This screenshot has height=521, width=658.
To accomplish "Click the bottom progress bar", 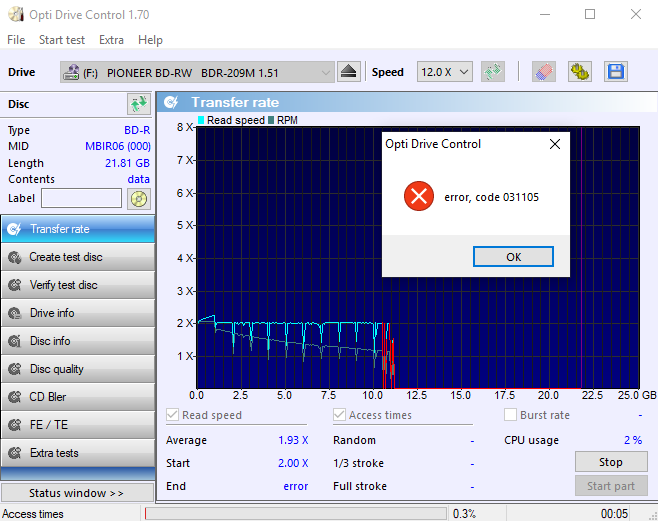I will pyautogui.click(x=296, y=513).
